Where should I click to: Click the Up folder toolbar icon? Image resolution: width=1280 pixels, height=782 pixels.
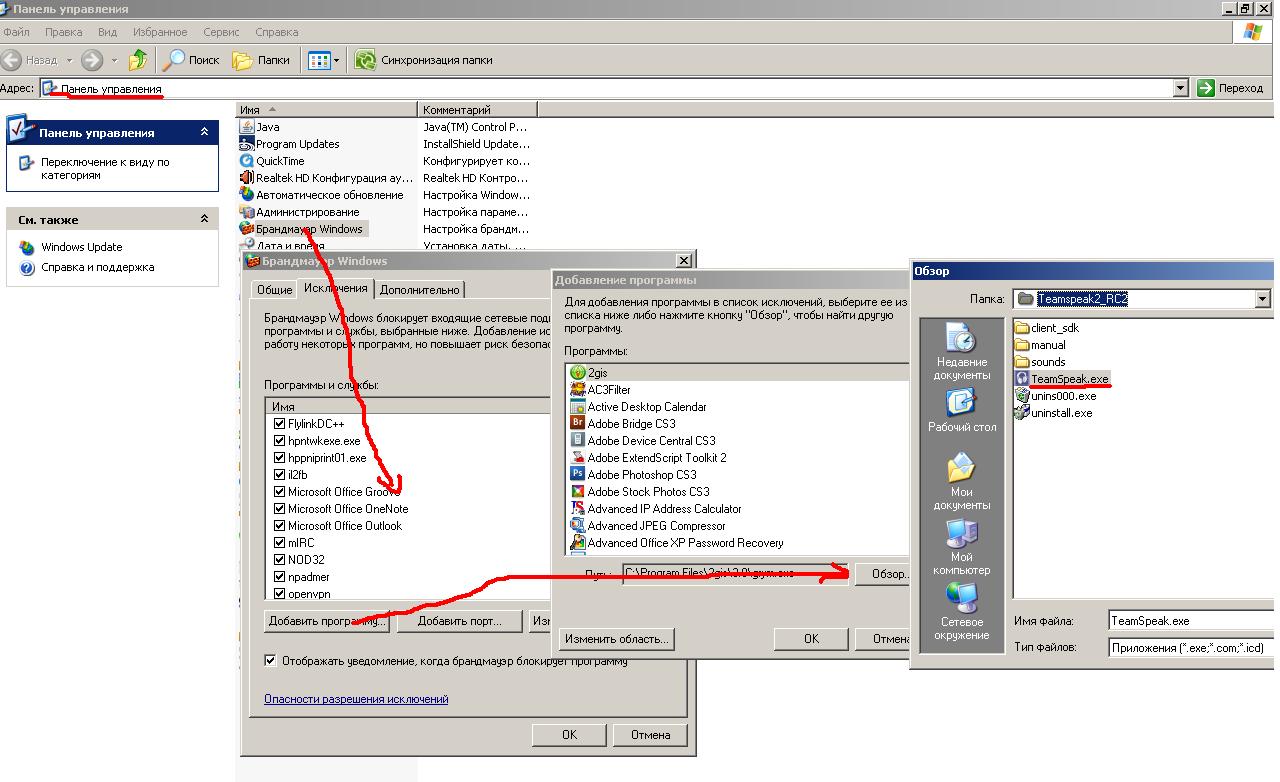click(138, 60)
